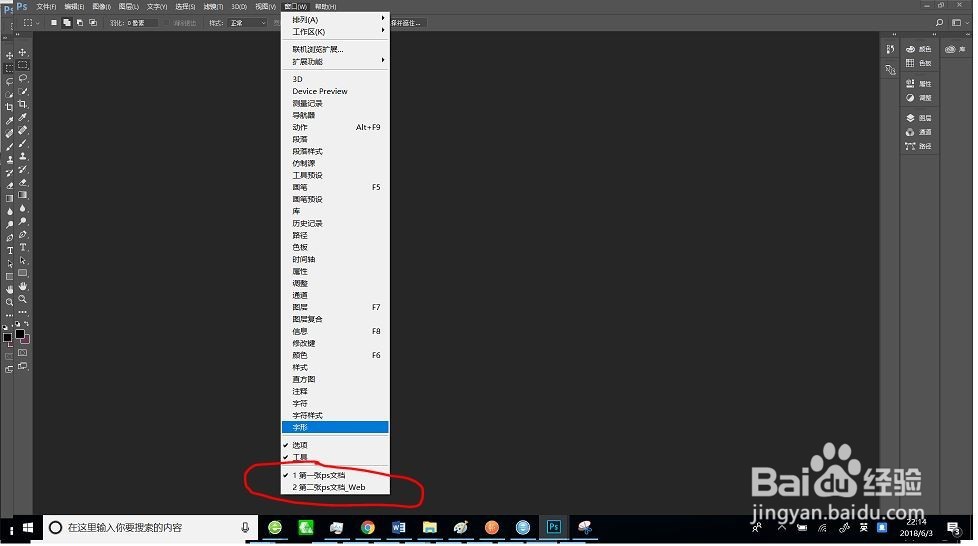Click 选择并遮住... button in options bar
Screen dimensions: 978x546
point(407,23)
